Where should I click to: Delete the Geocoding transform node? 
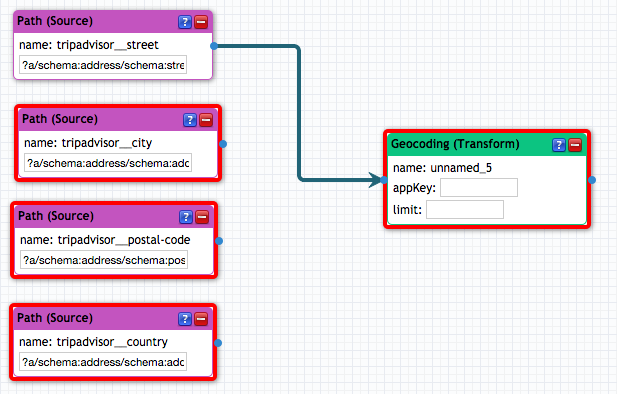tap(575, 145)
